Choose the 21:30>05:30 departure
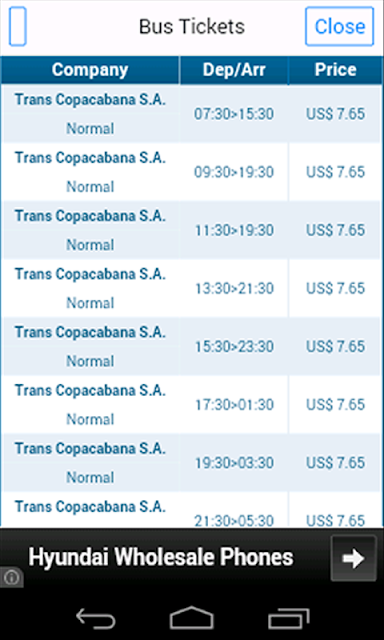Image resolution: width=384 pixels, height=640 pixels. (x=192, y=510)
